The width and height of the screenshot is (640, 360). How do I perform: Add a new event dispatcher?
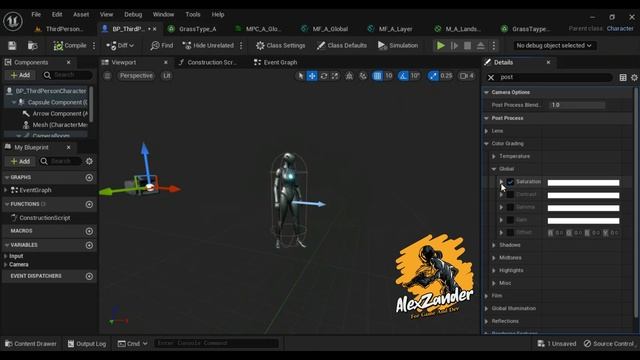pyautogui.click(x=89, y=276)
